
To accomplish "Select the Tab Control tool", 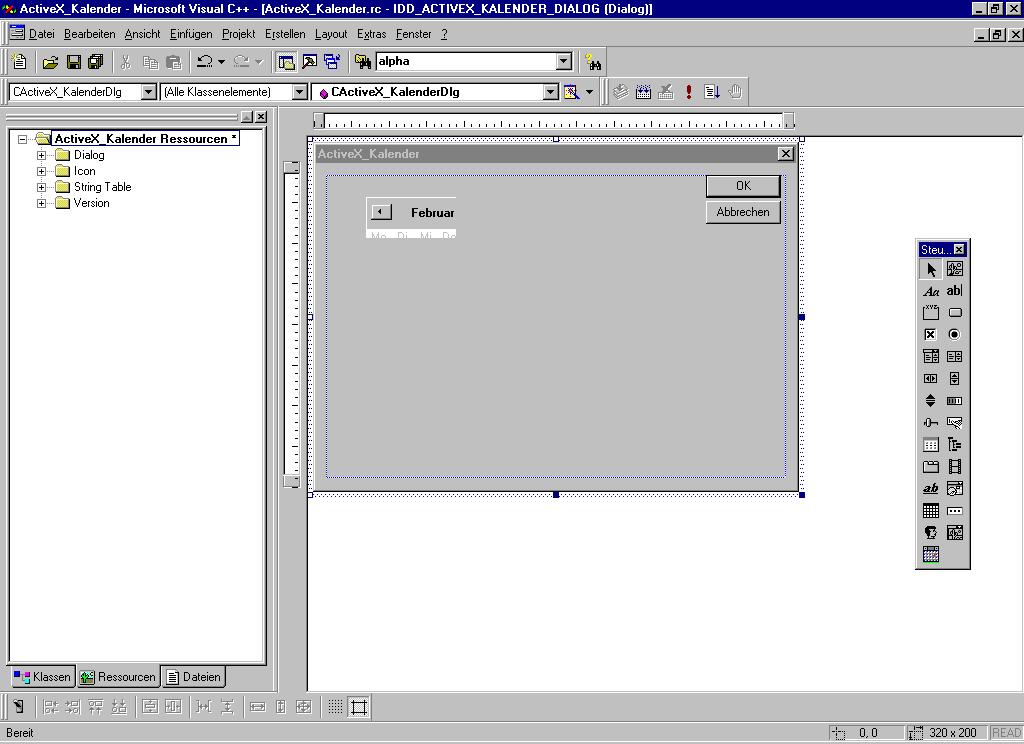I will click(x=931, y=467).
